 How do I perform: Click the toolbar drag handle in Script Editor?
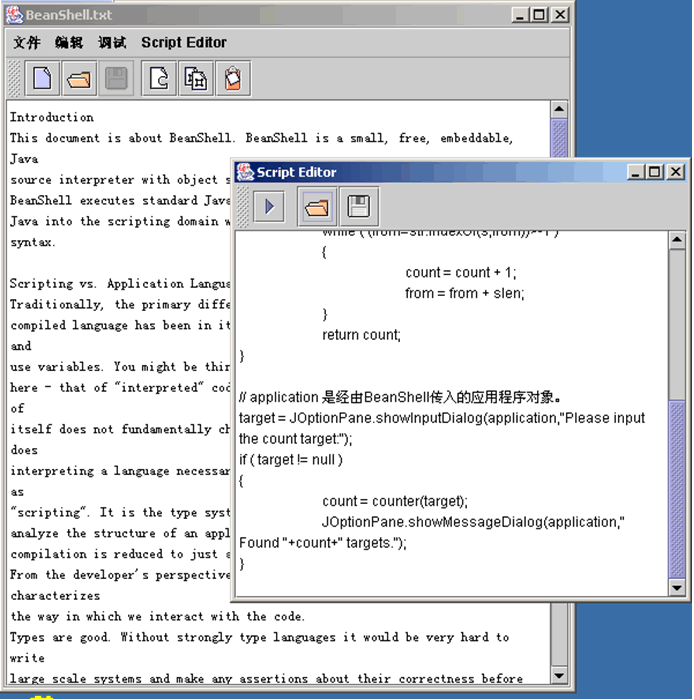click(242, 207)
